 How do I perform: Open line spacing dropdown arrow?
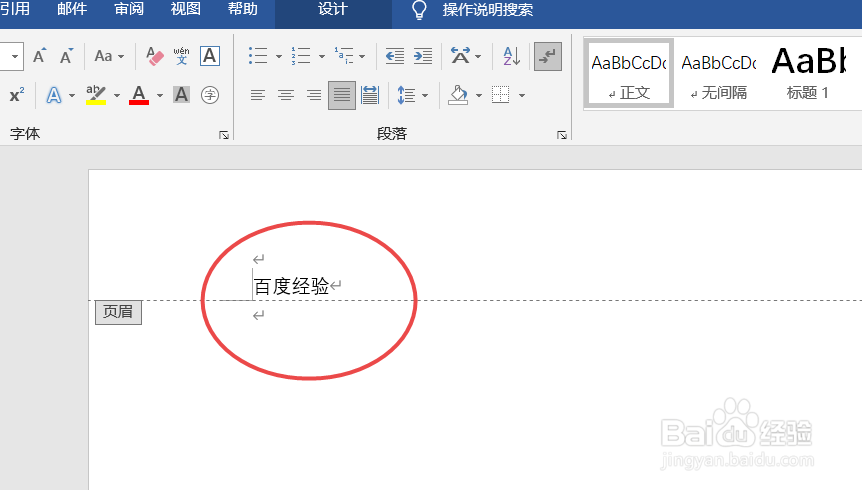425,96
